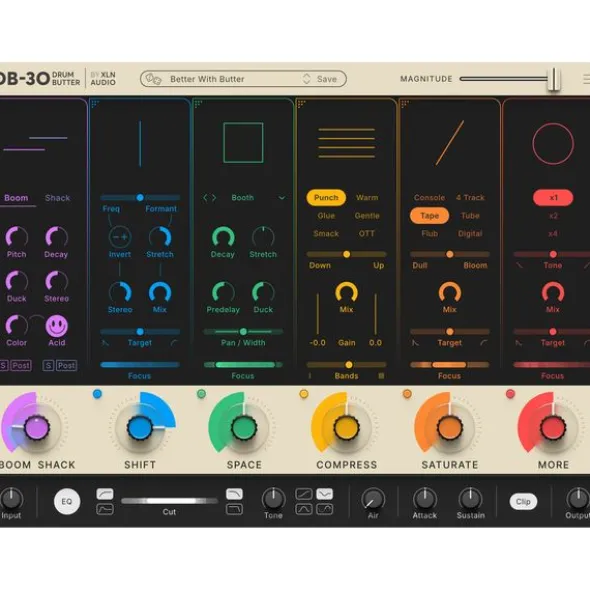Screen dimensions: 590x591
Task: Click the Space module grid handle icon
Action: 198,103
